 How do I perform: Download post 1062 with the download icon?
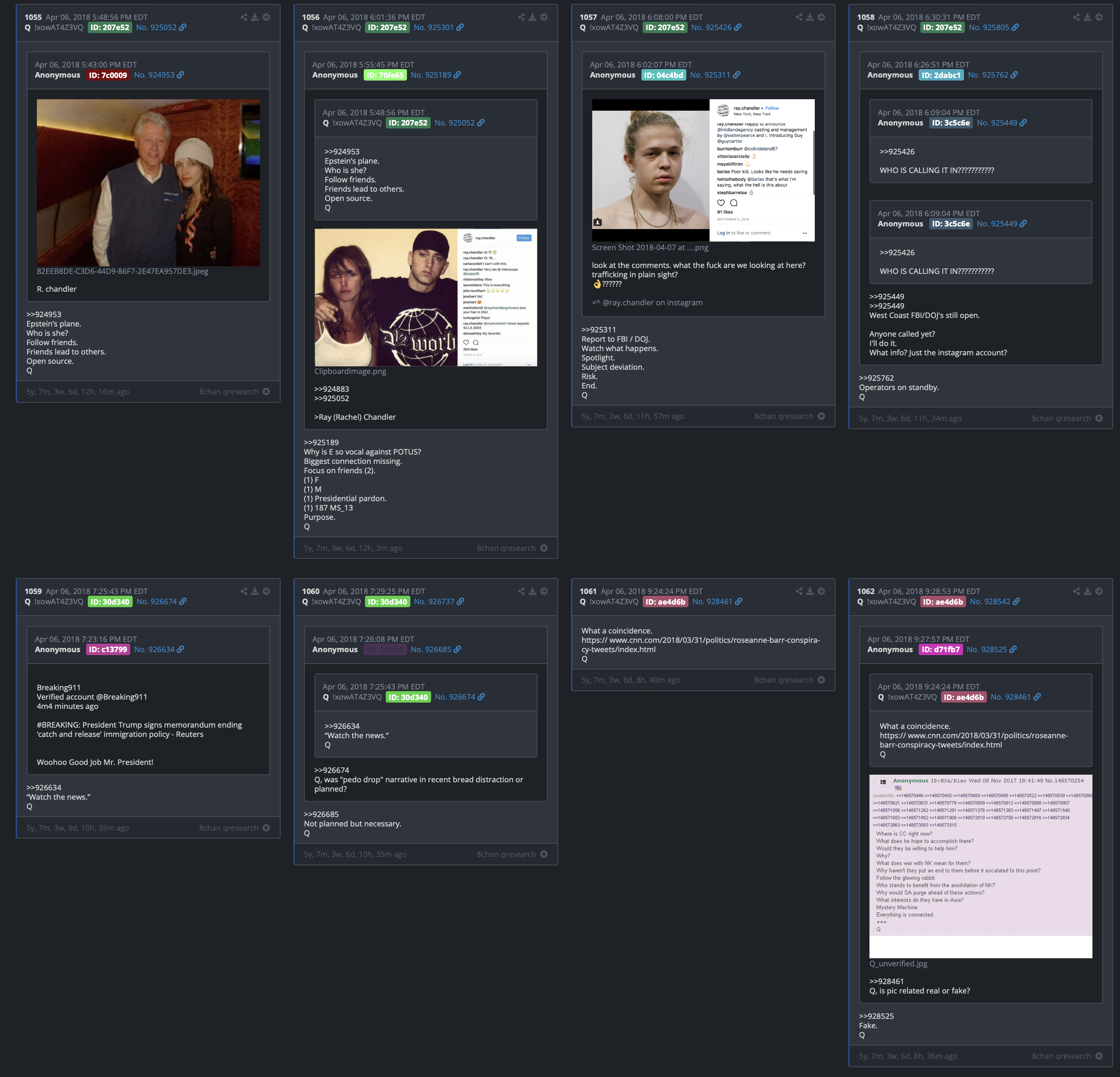tap(1087, 591)
